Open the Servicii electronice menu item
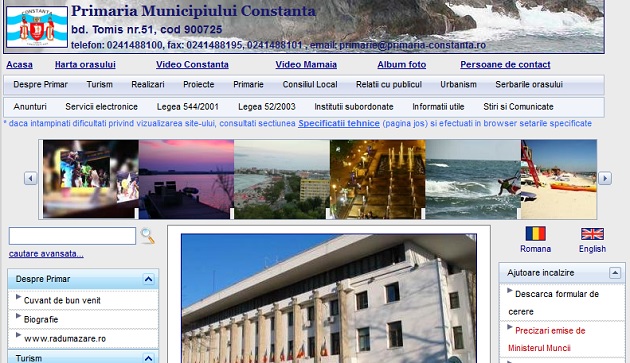Screen dimensions: 630x363 coord(101,107)
